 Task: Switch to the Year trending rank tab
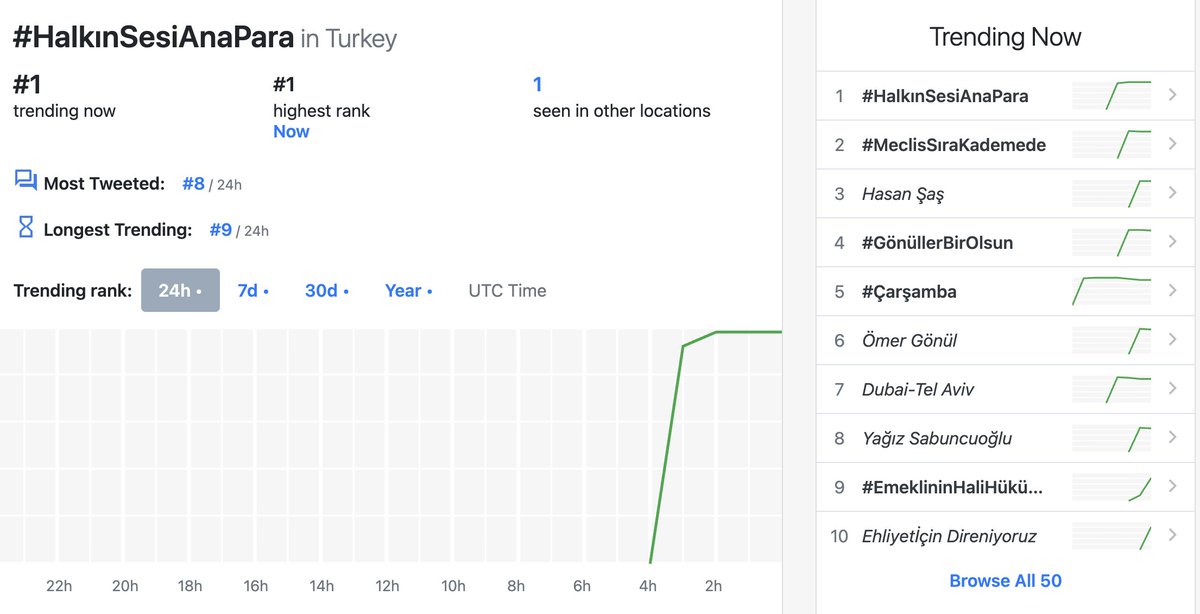(x=408, y=291)
